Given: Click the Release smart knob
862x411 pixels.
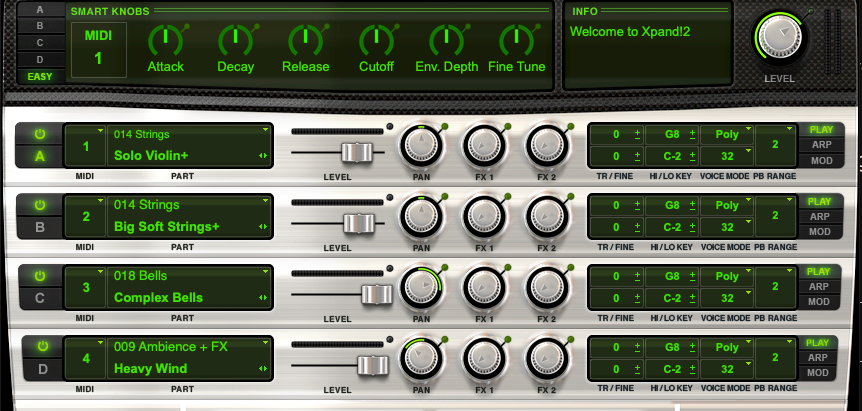Looking at the screenshot, I should tap(306, 39).
